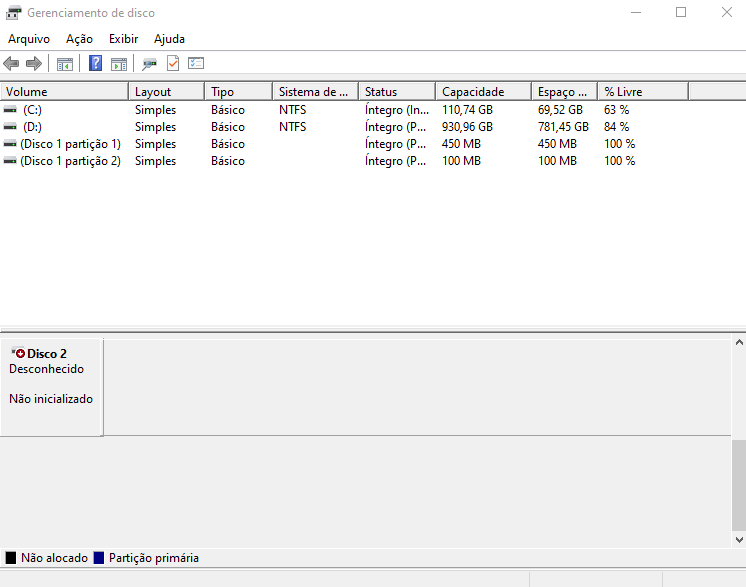Click the blue Partição primária legend swatch
This screenshot has width=746, height=587.
(x=98, y=558)
